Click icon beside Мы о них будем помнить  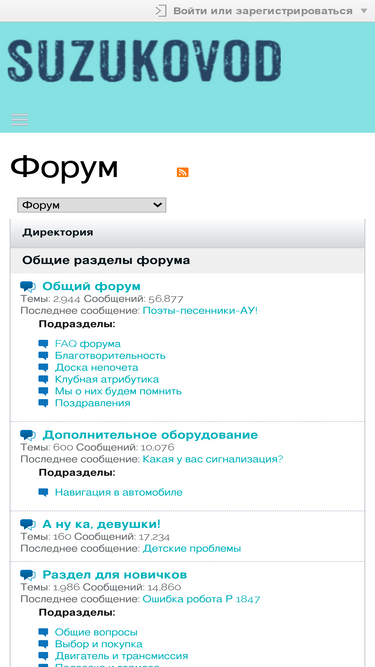(x=43, y=391)
